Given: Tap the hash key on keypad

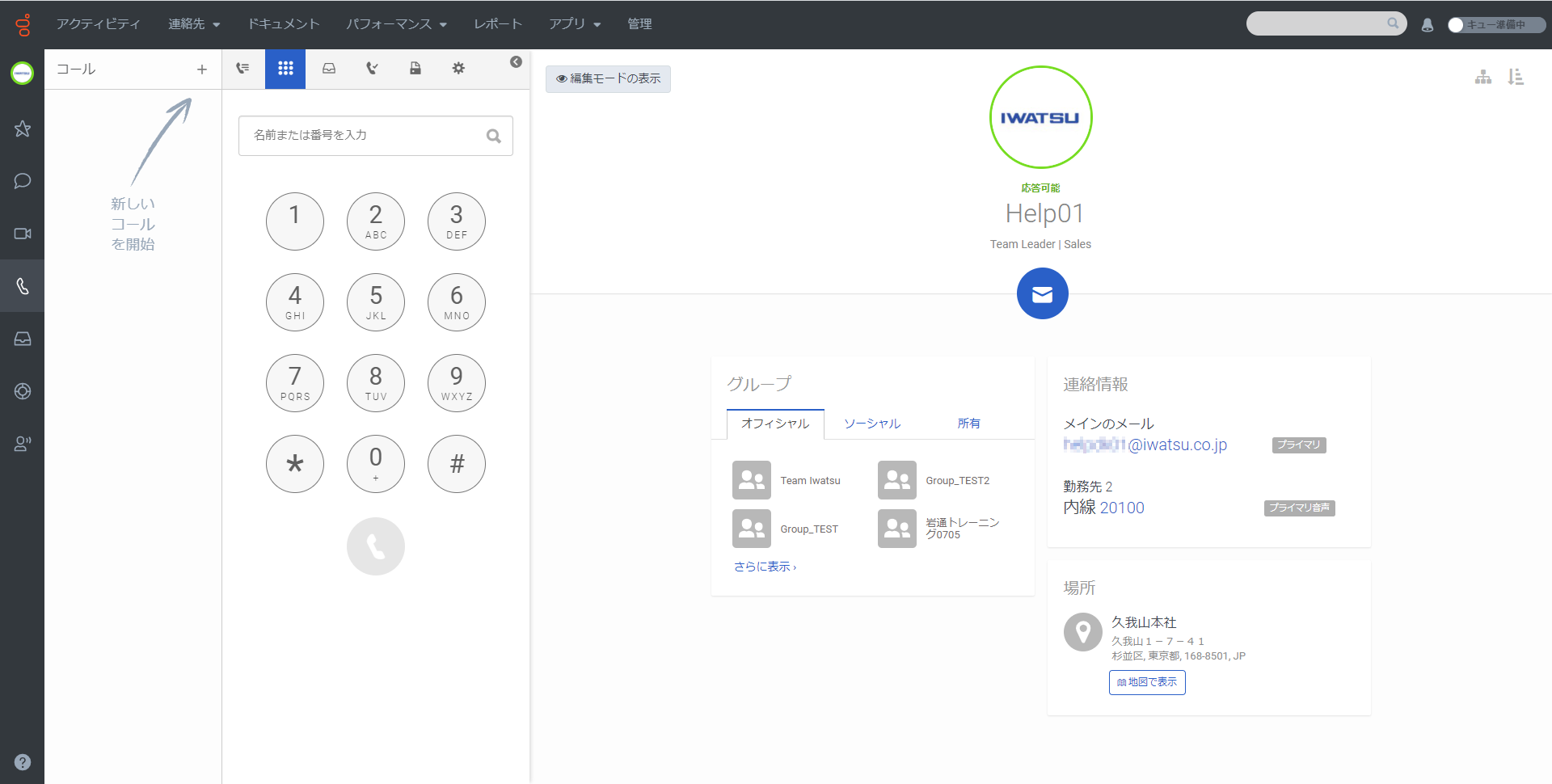Looking at the screenshot, I should [x=457, y=464].
